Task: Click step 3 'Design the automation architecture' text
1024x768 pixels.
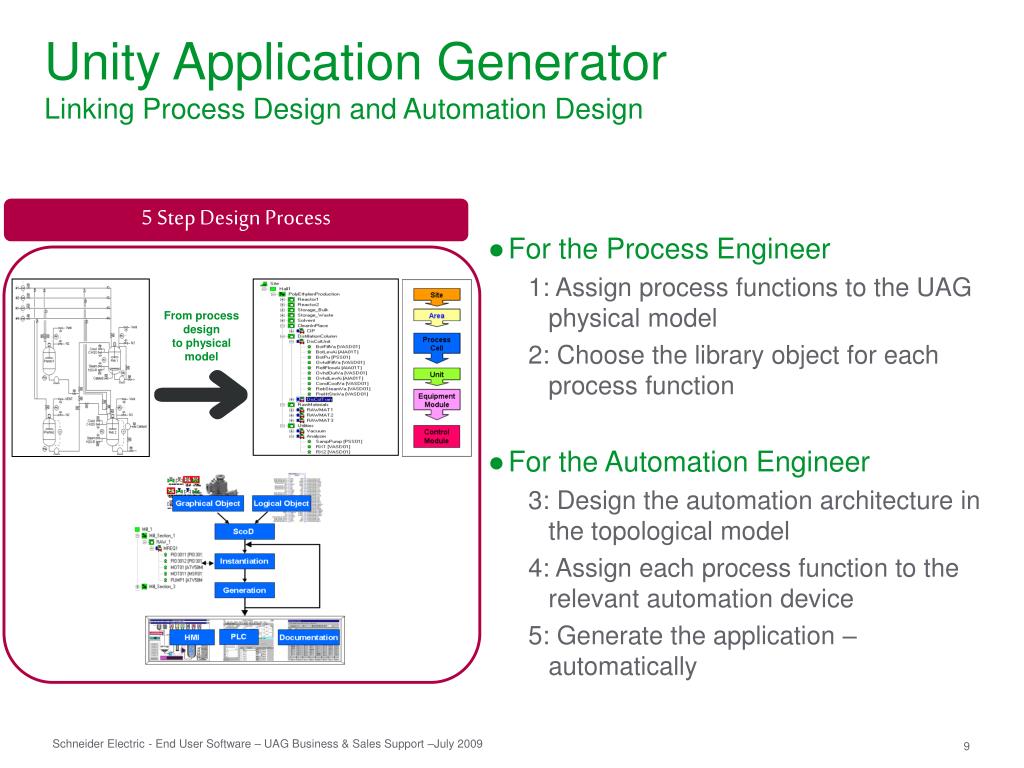Action: (x=754, y=516)
